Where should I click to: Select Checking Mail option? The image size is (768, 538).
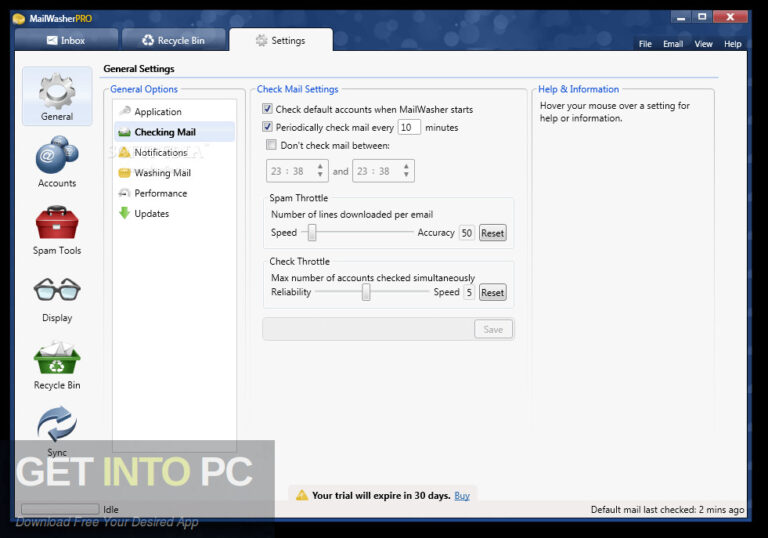pos(174,132)
